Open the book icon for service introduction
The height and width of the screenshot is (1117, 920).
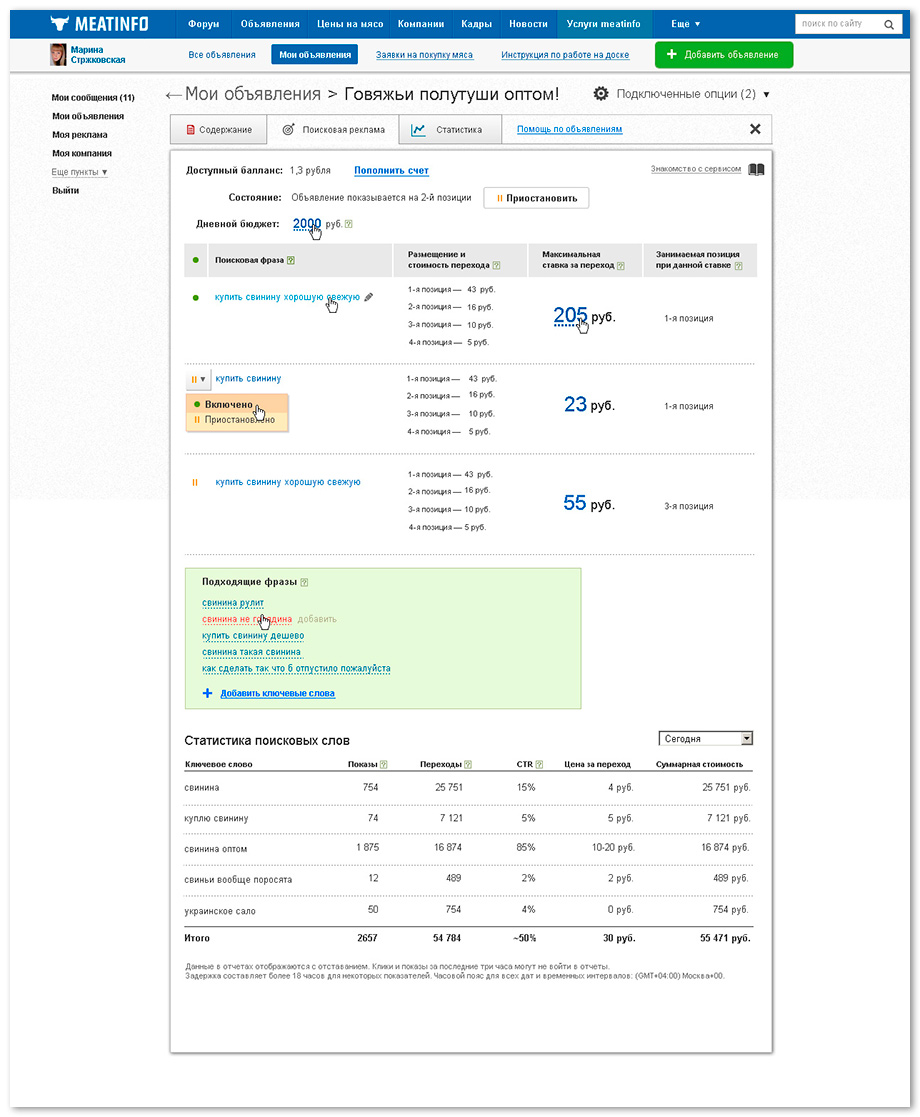tap(756, 170)
